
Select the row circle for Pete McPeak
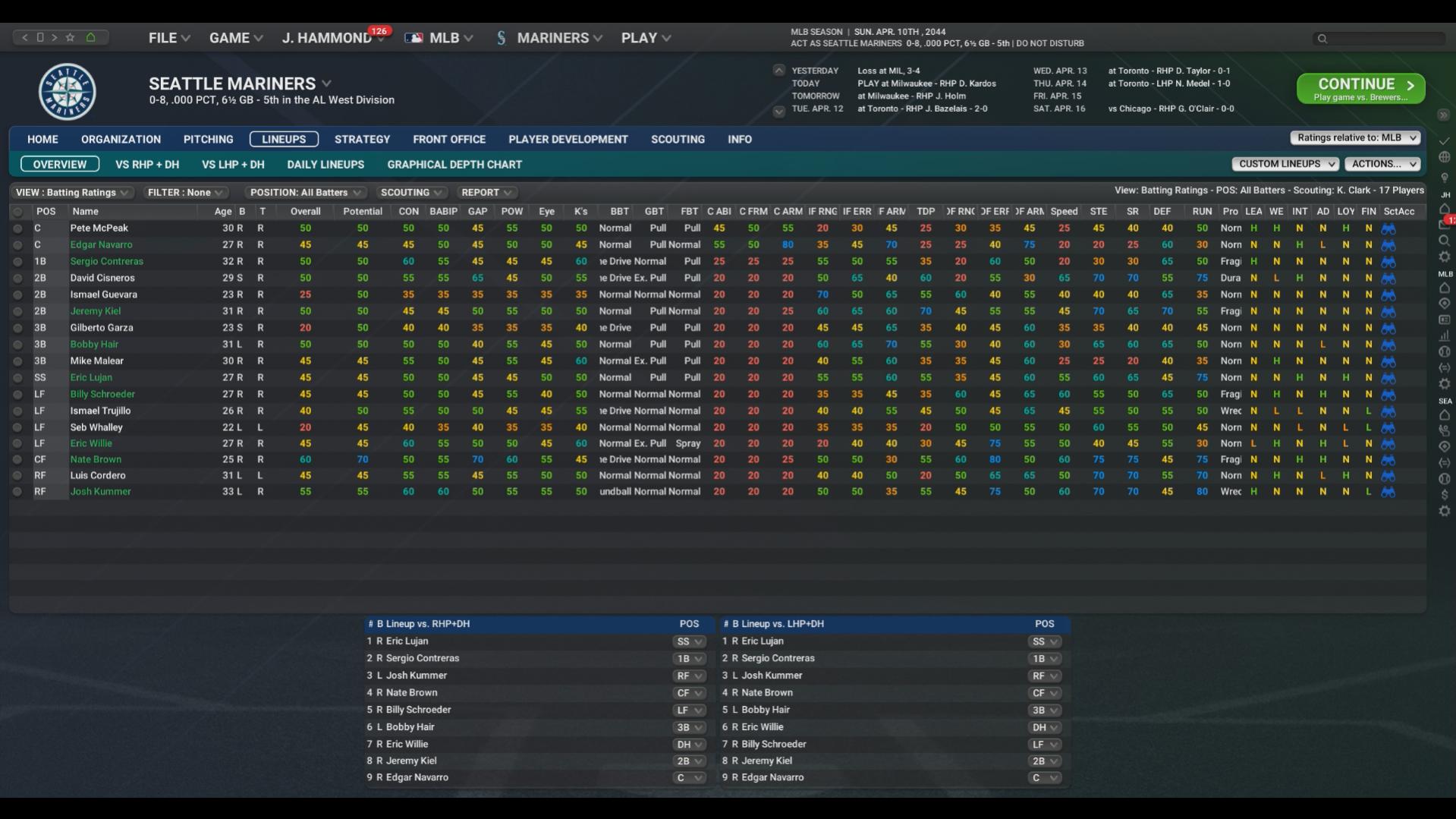coord(17,228)
